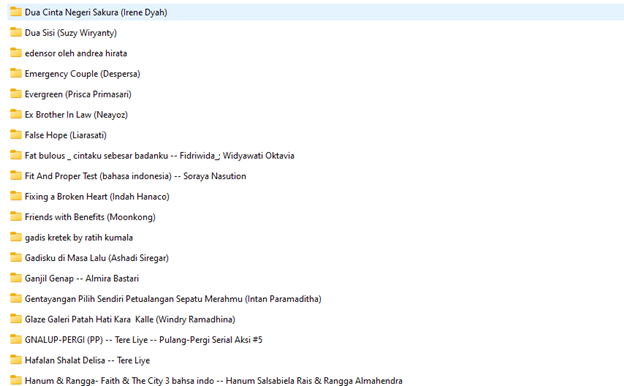
Task: Select the Ganjil Genap -- Almira Bastari item
Action: (82, 279)
